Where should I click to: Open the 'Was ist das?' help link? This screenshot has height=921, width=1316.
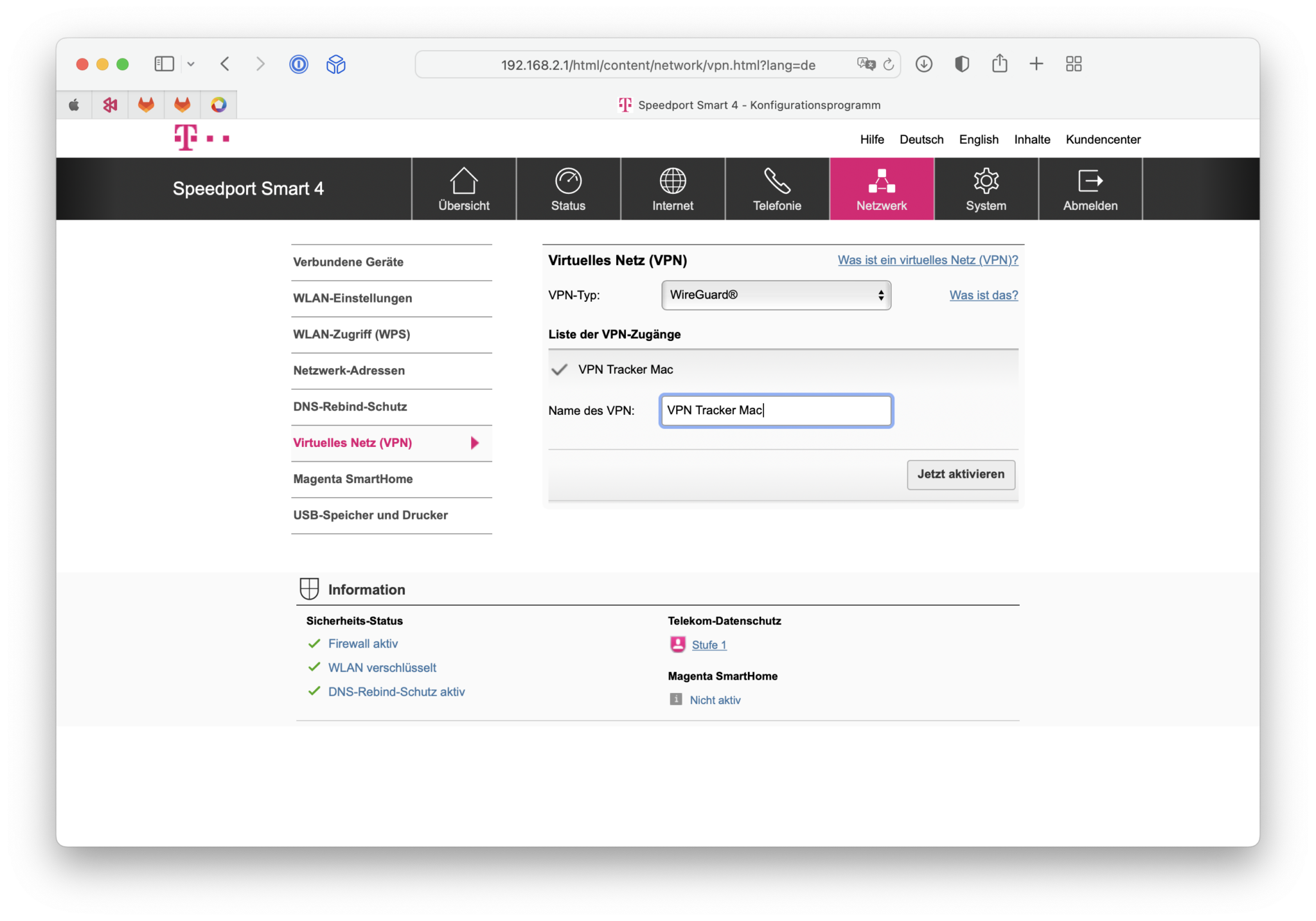pyautogui.click(x=984, y=295)
